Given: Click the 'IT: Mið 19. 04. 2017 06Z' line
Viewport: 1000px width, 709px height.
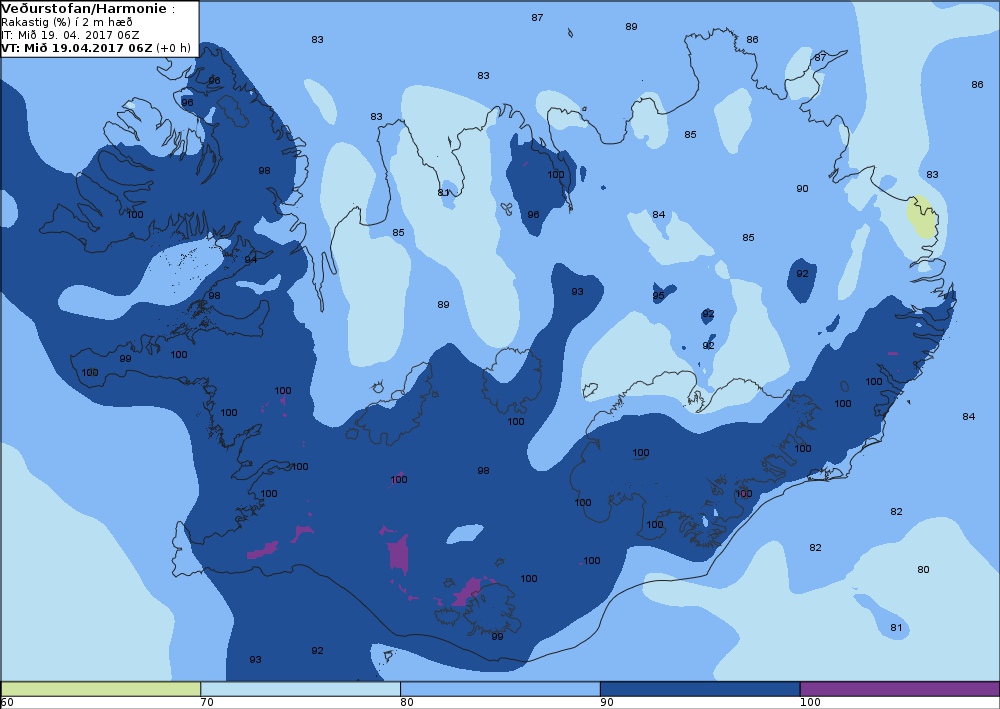Looking at the screenshot, I should point(70,35).
